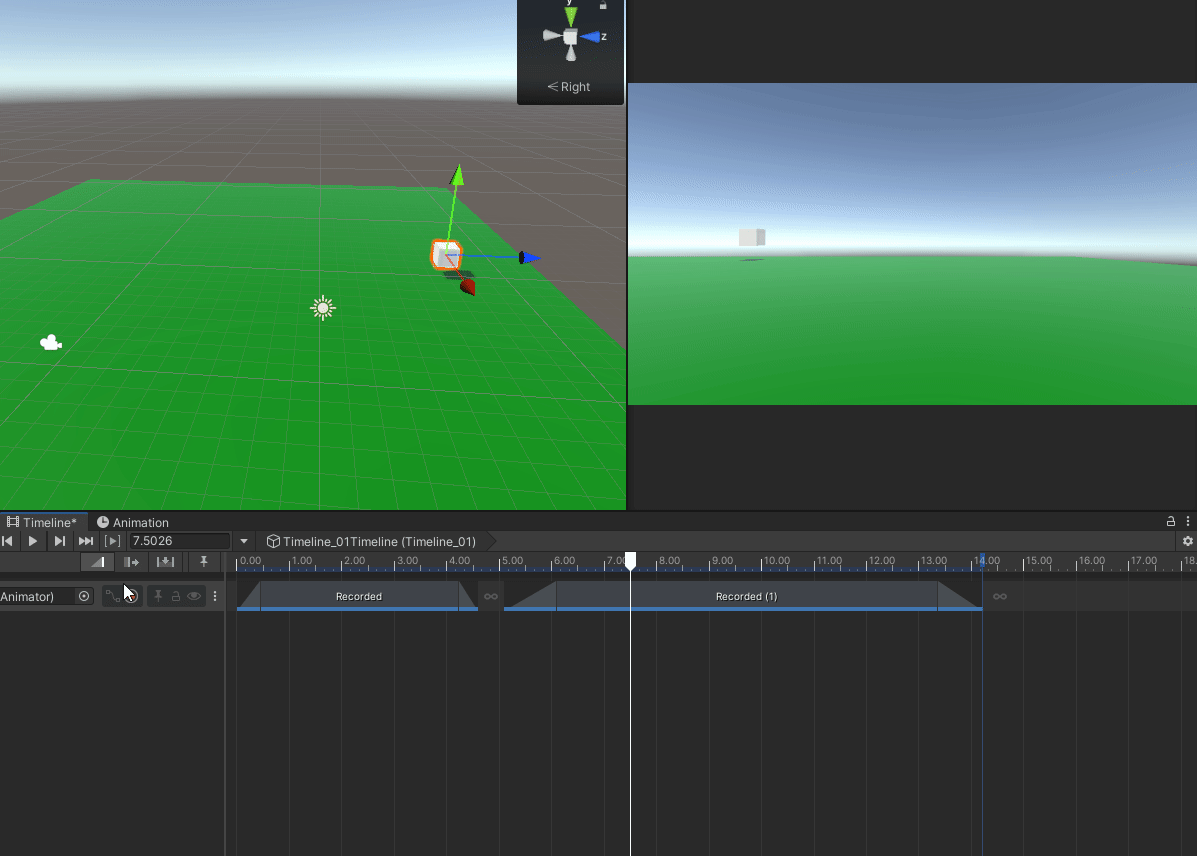Click the edit curves icon on the Animator track

(112, 596)
